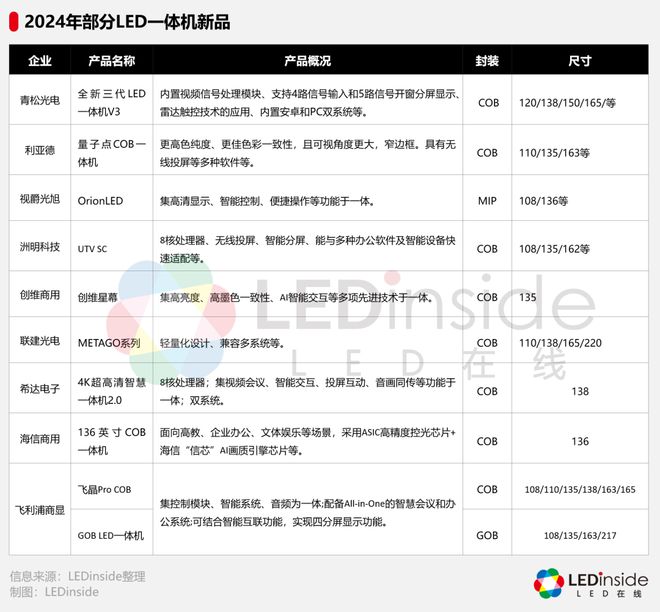Click the LEDinside logo at bottom right

coord(590,583)
